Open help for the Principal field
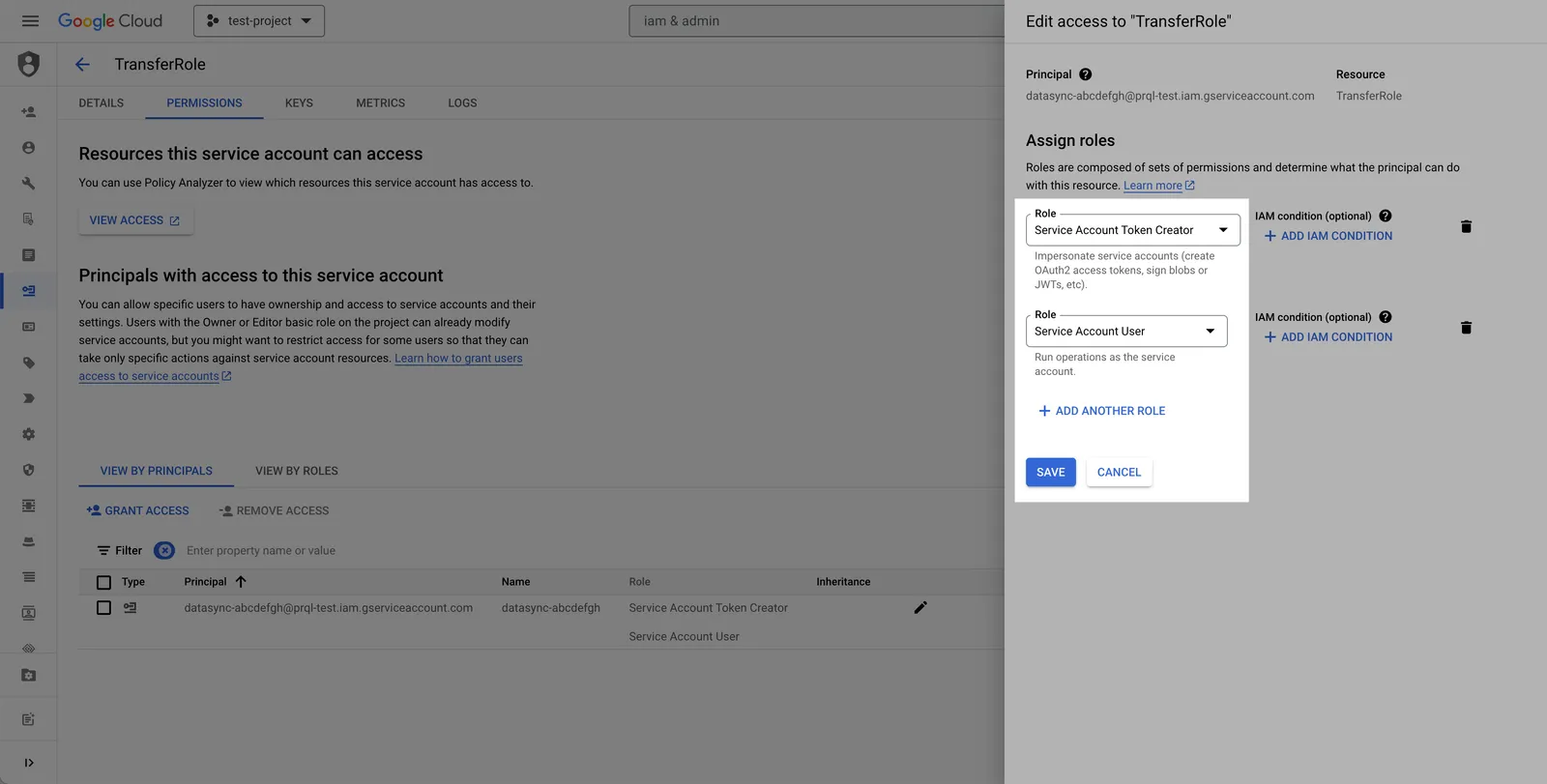 [x=1086, y=74]
